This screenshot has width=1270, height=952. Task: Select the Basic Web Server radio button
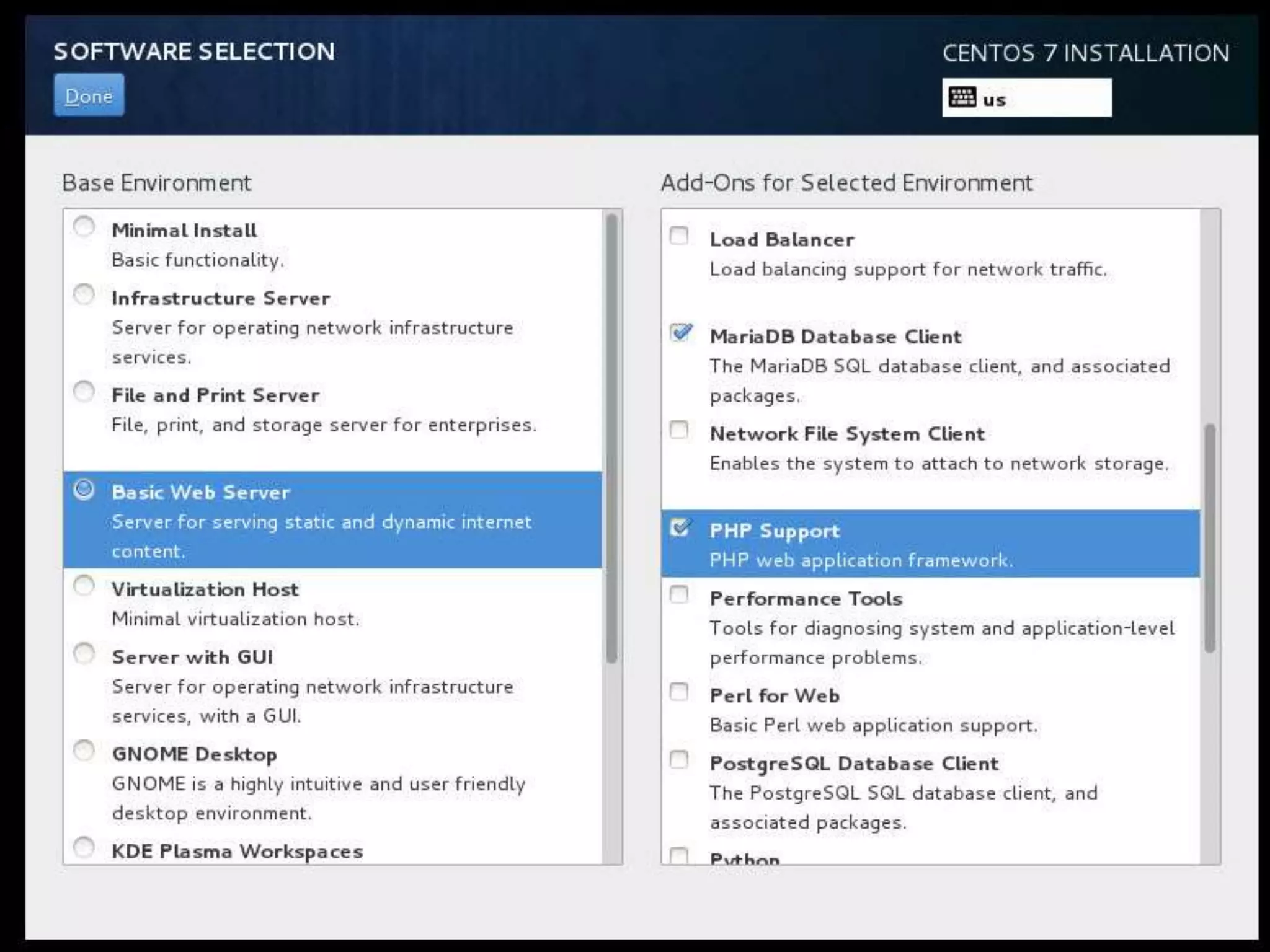click(x=84, y=490)
